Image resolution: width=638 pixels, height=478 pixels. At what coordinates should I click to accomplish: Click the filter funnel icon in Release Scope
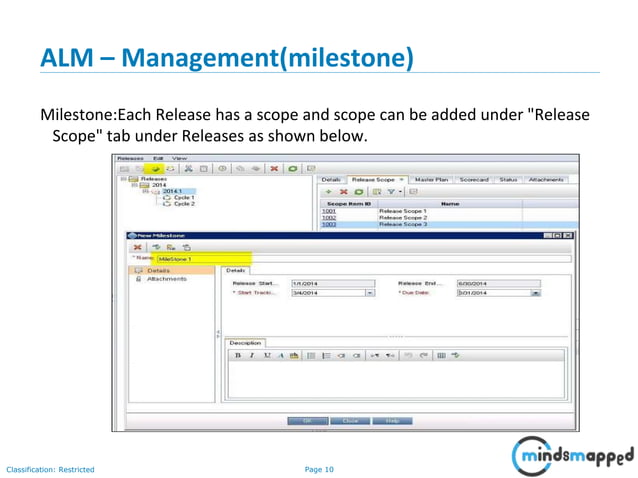coord(391,192)
